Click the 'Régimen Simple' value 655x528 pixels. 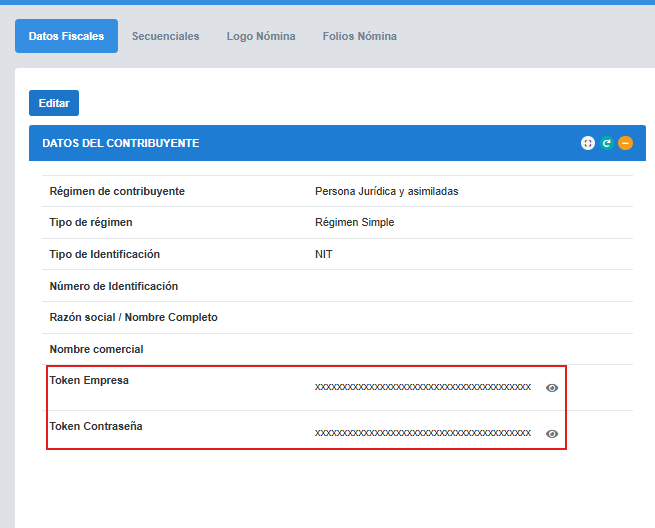click(x=355, y=222)
